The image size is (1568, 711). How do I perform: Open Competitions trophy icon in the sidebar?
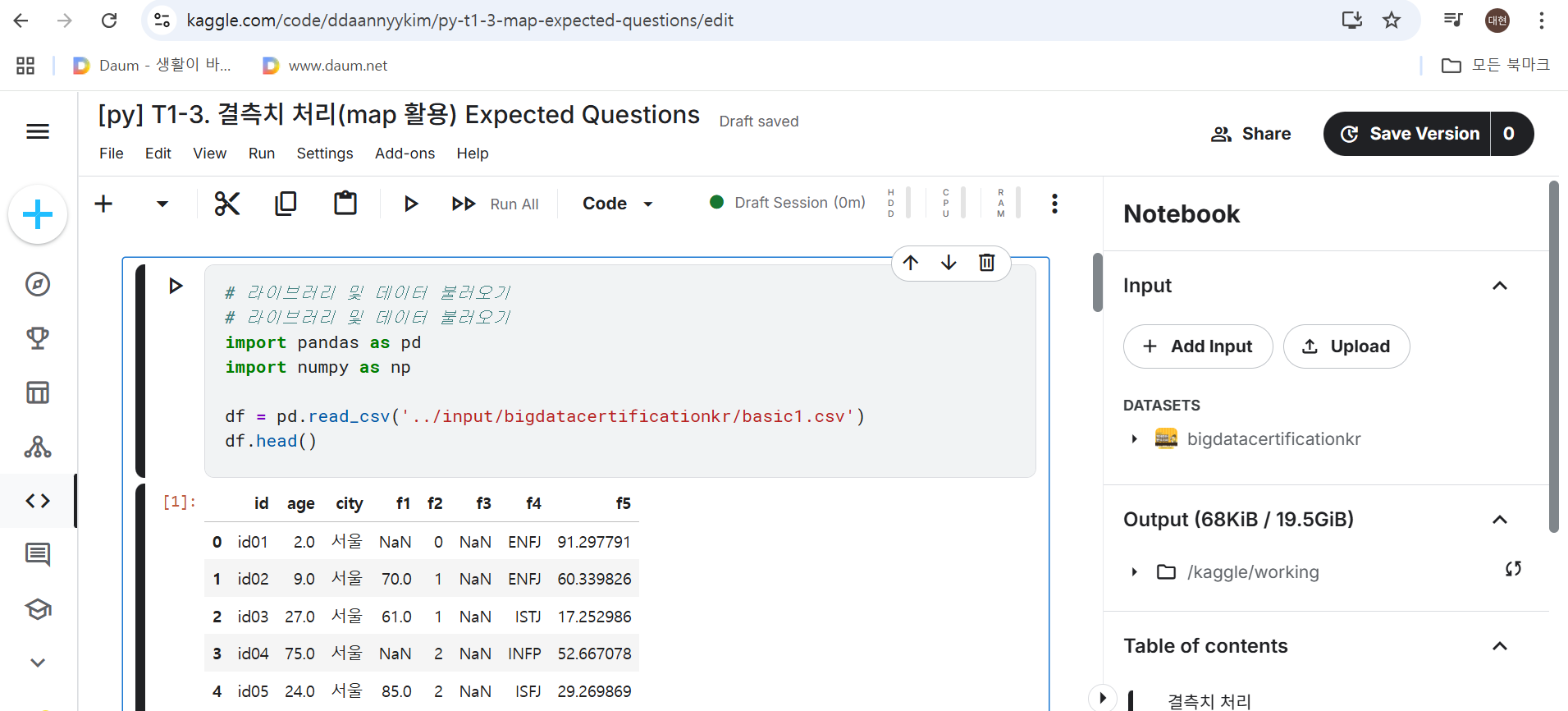point(38,338)
